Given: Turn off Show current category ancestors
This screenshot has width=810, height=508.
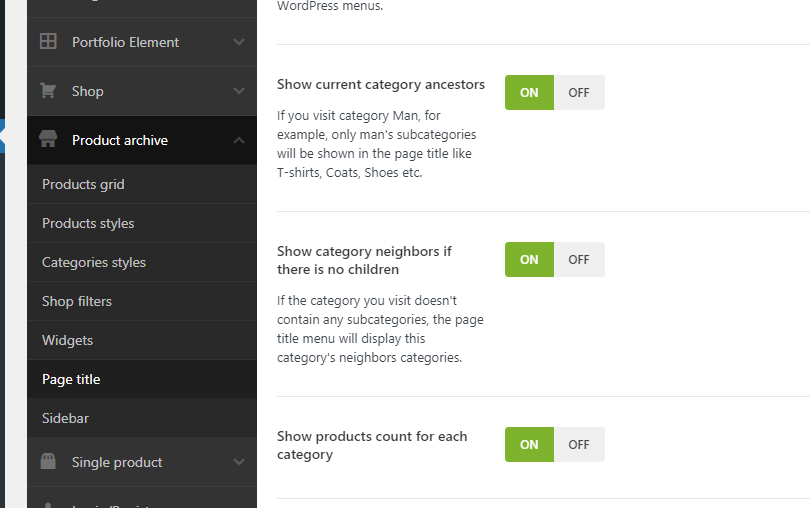Looking at the screenshot, I should (579, 93).
